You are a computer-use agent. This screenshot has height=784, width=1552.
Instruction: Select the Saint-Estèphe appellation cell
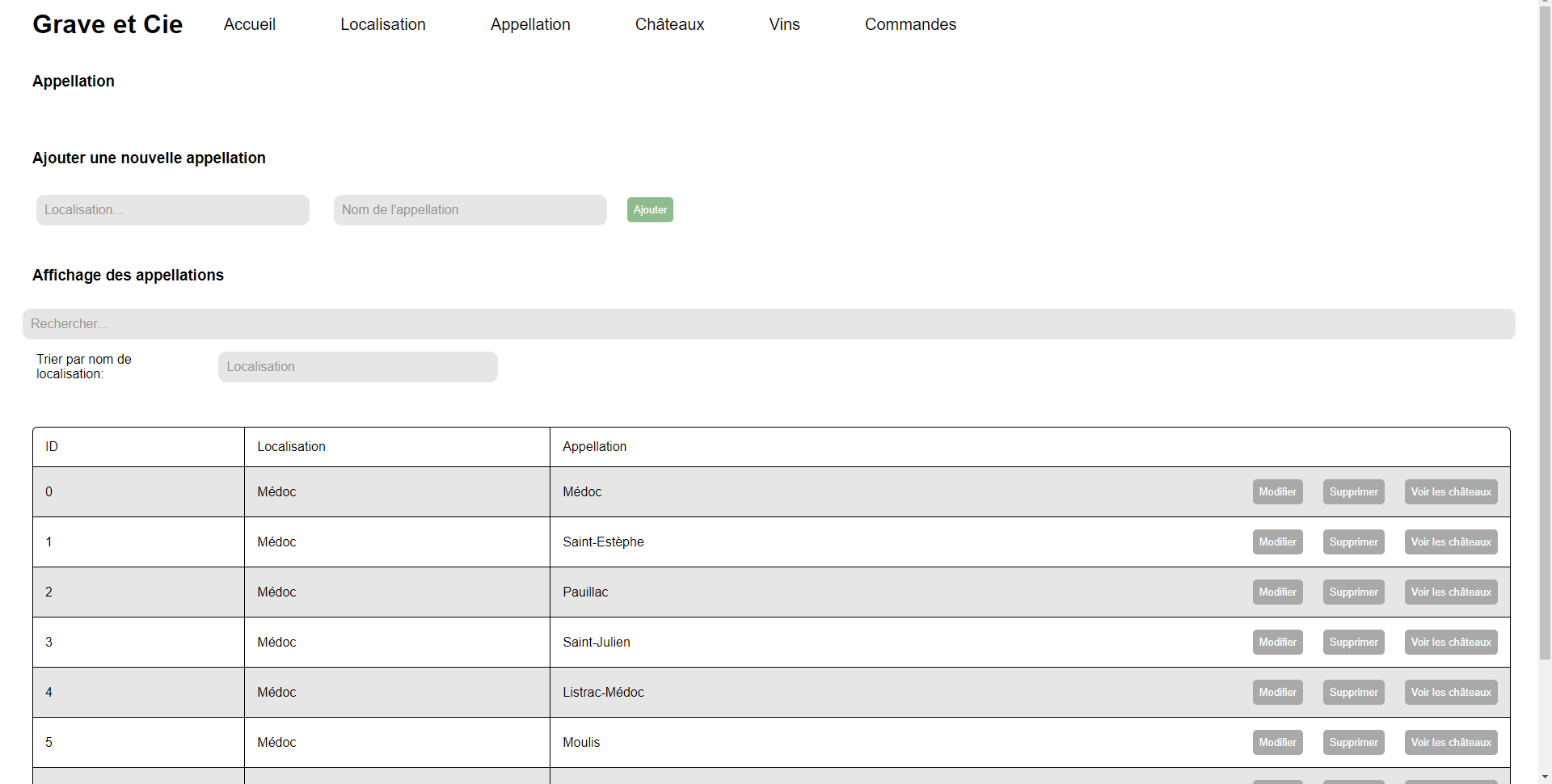click(603, 542)
